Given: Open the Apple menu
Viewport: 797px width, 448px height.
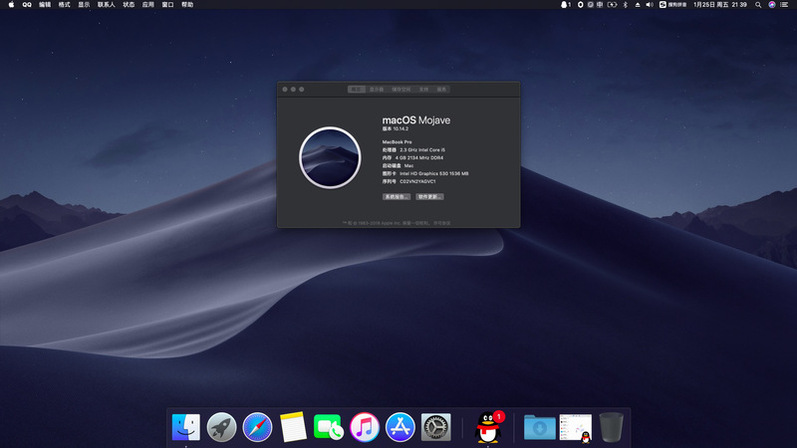Looking at the screenshot, I should pos(9,5).
